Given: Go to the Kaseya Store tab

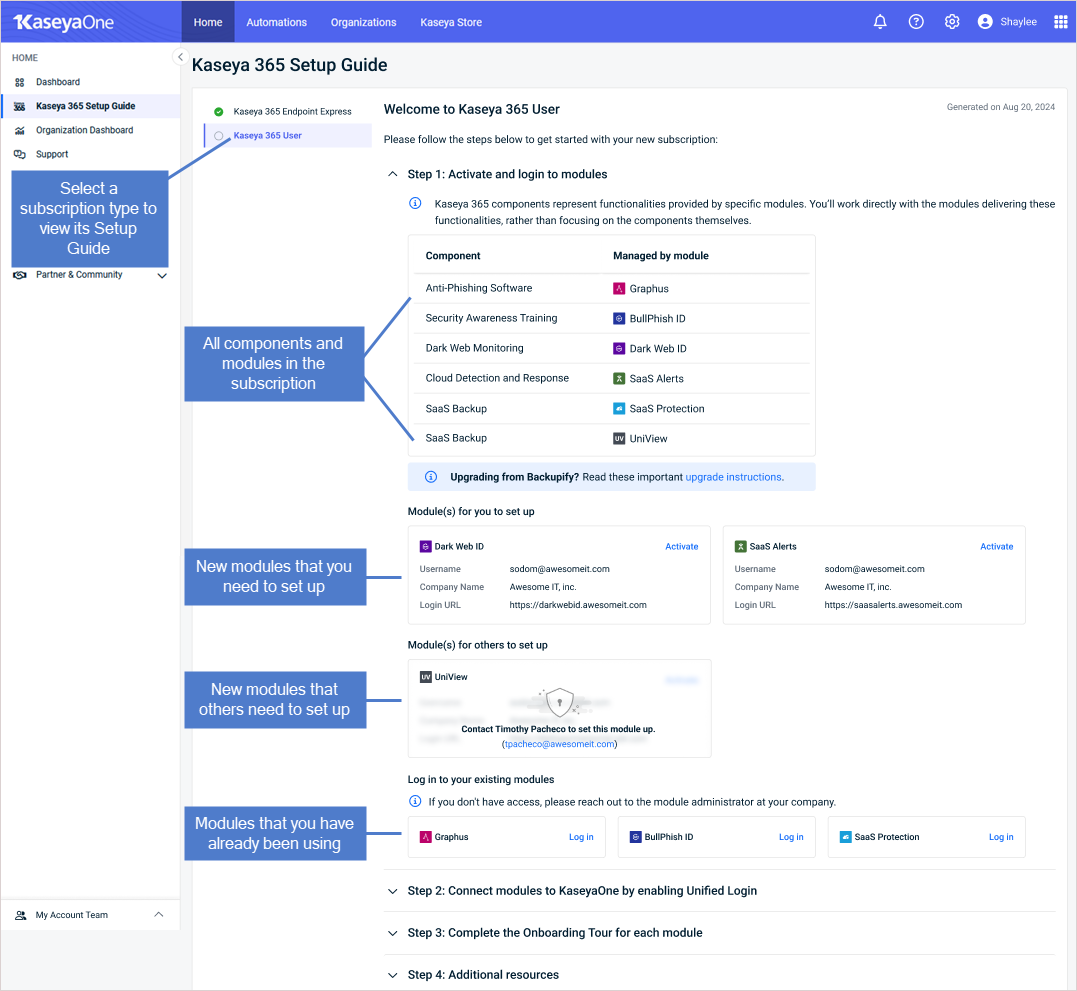Looking at the screenshot, I should [x=451, y=22].
